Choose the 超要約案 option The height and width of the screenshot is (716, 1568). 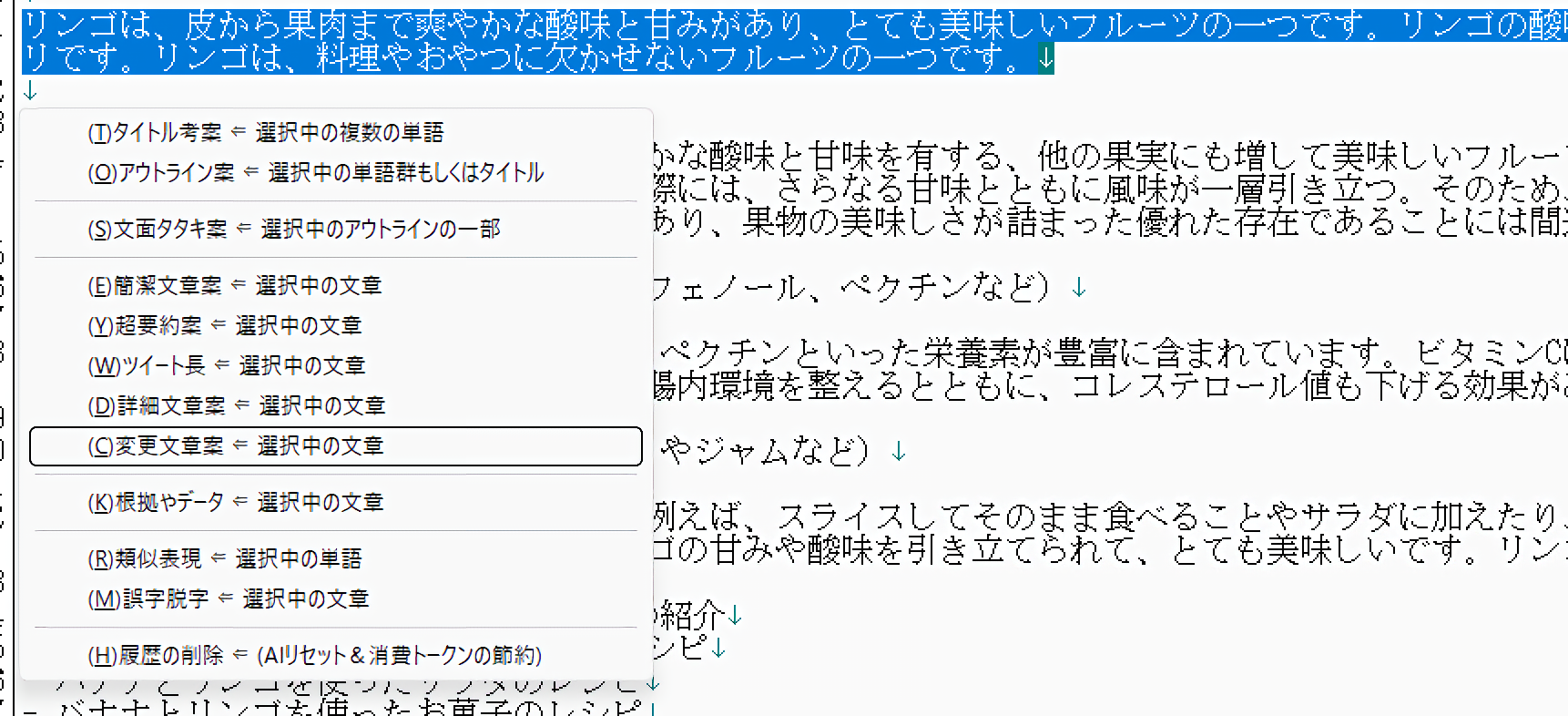[224, 326]
